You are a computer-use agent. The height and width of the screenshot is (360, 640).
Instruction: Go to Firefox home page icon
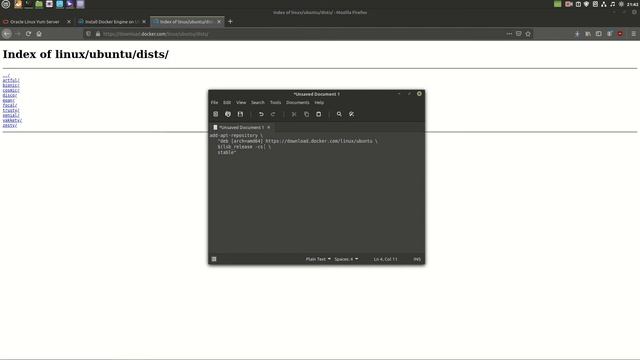[39, 34]
